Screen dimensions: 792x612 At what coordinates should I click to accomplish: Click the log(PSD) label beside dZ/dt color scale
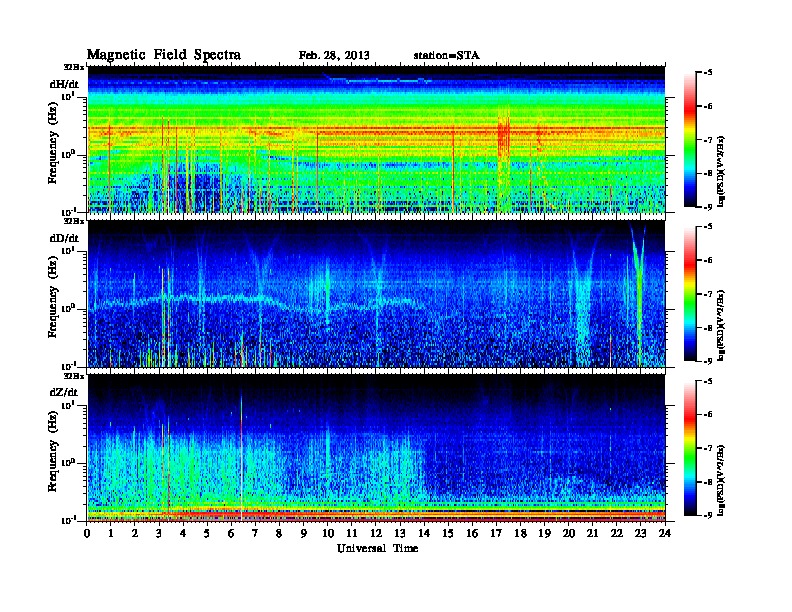pyautogui.click(x=722, y=480)
